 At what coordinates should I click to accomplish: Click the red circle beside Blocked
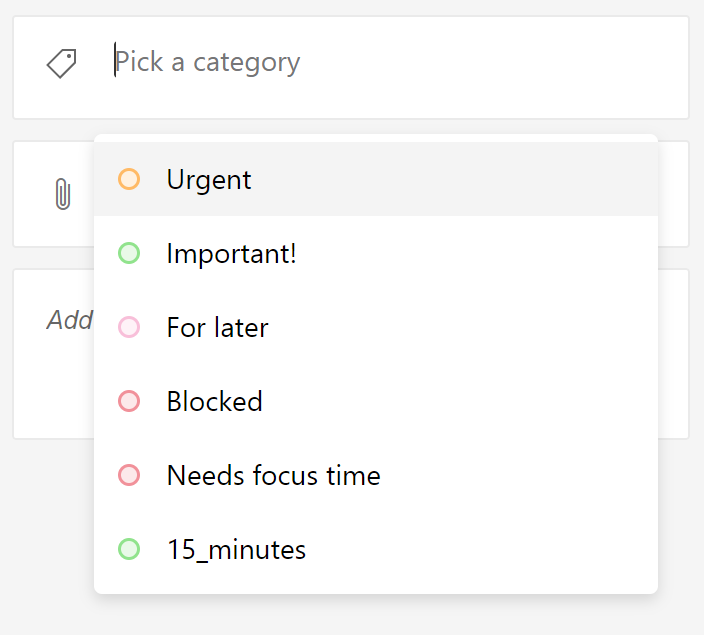(129, 401)
